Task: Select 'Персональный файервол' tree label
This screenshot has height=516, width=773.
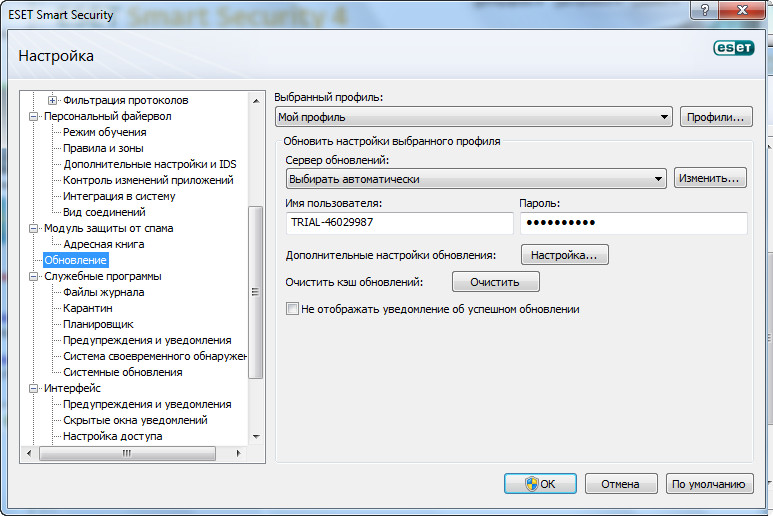Action: tap(107, 116)
